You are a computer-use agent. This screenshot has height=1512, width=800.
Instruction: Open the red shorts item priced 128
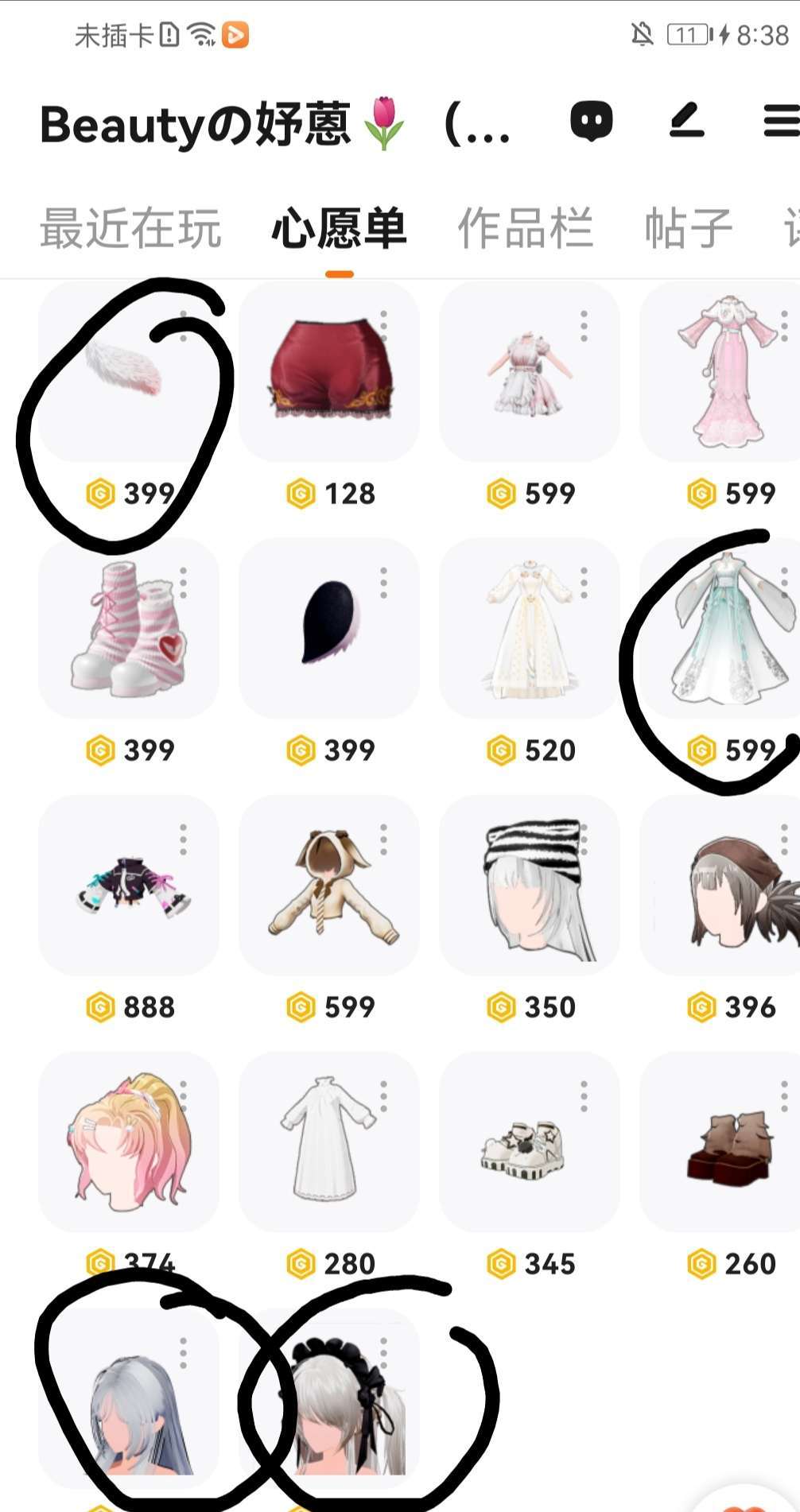329,371
